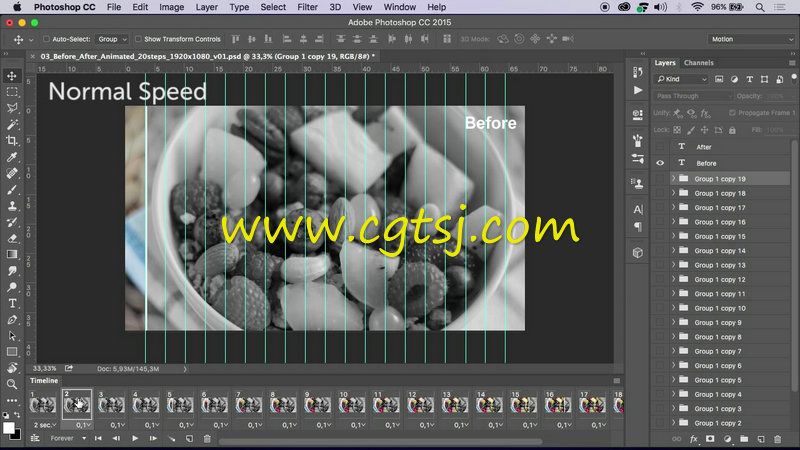Hide the Before text layer

660,163
